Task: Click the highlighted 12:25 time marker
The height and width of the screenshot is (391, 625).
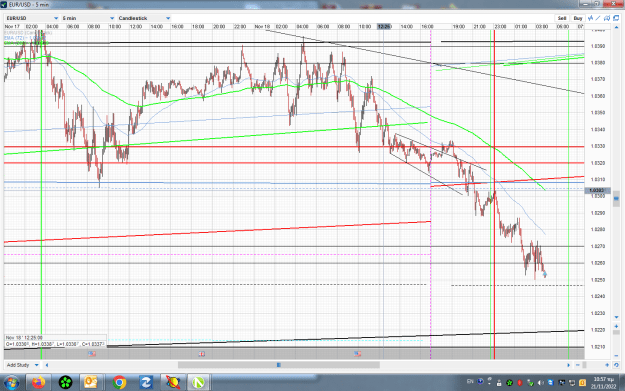Action: [x=383, y=26]
